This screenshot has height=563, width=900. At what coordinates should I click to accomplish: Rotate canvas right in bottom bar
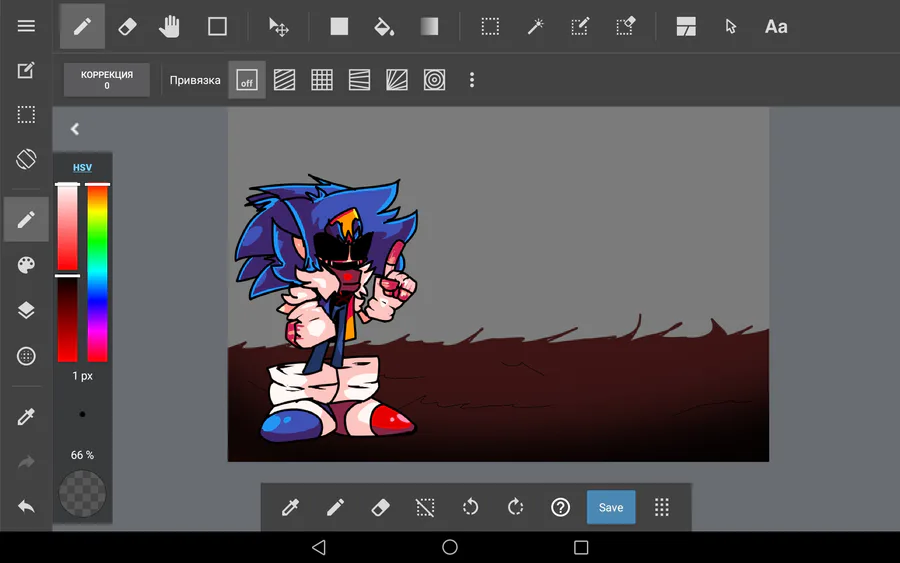pos(515,507)
